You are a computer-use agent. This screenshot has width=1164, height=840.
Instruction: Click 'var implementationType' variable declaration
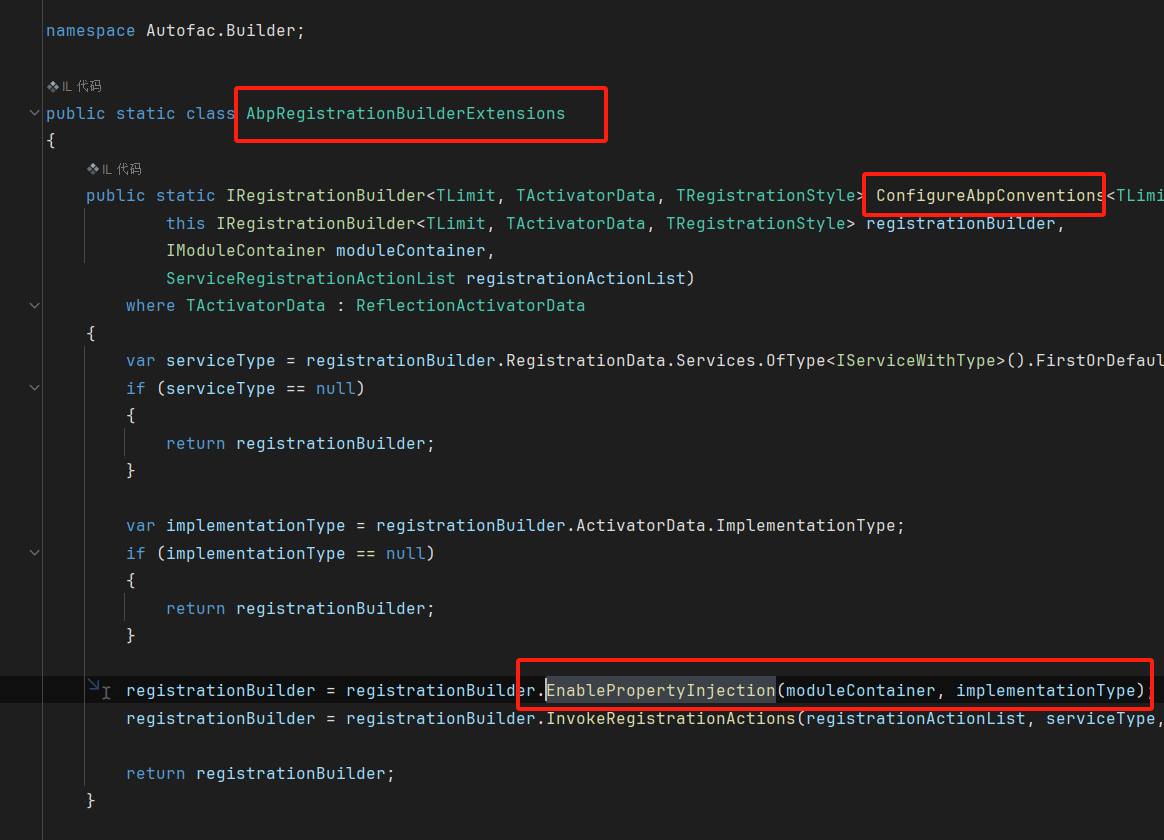tap(235, 526)
